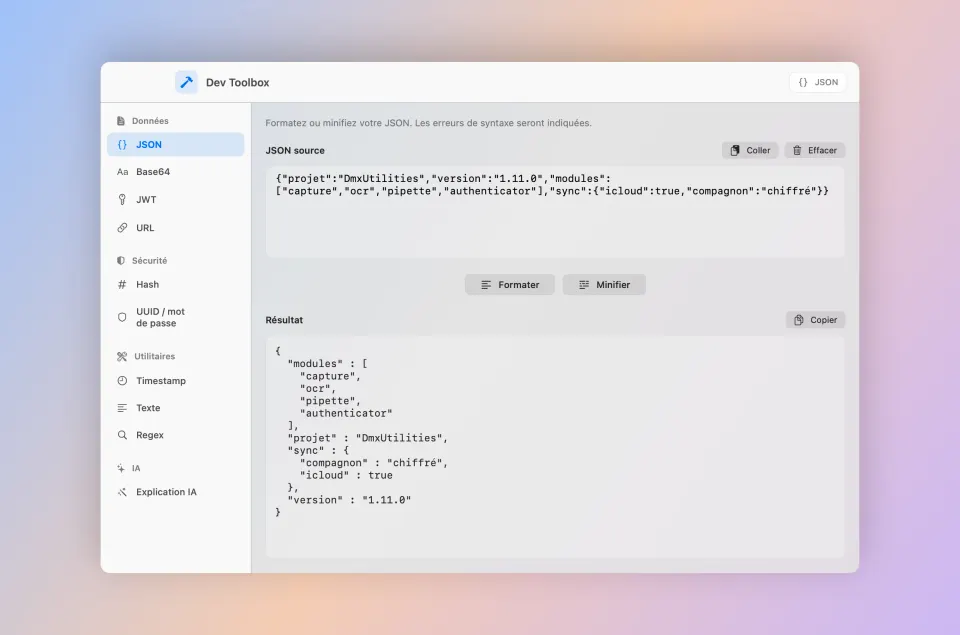Click the Base64 'Aa' icon
The height and width of the screenshot is (635, 960).
122,172
